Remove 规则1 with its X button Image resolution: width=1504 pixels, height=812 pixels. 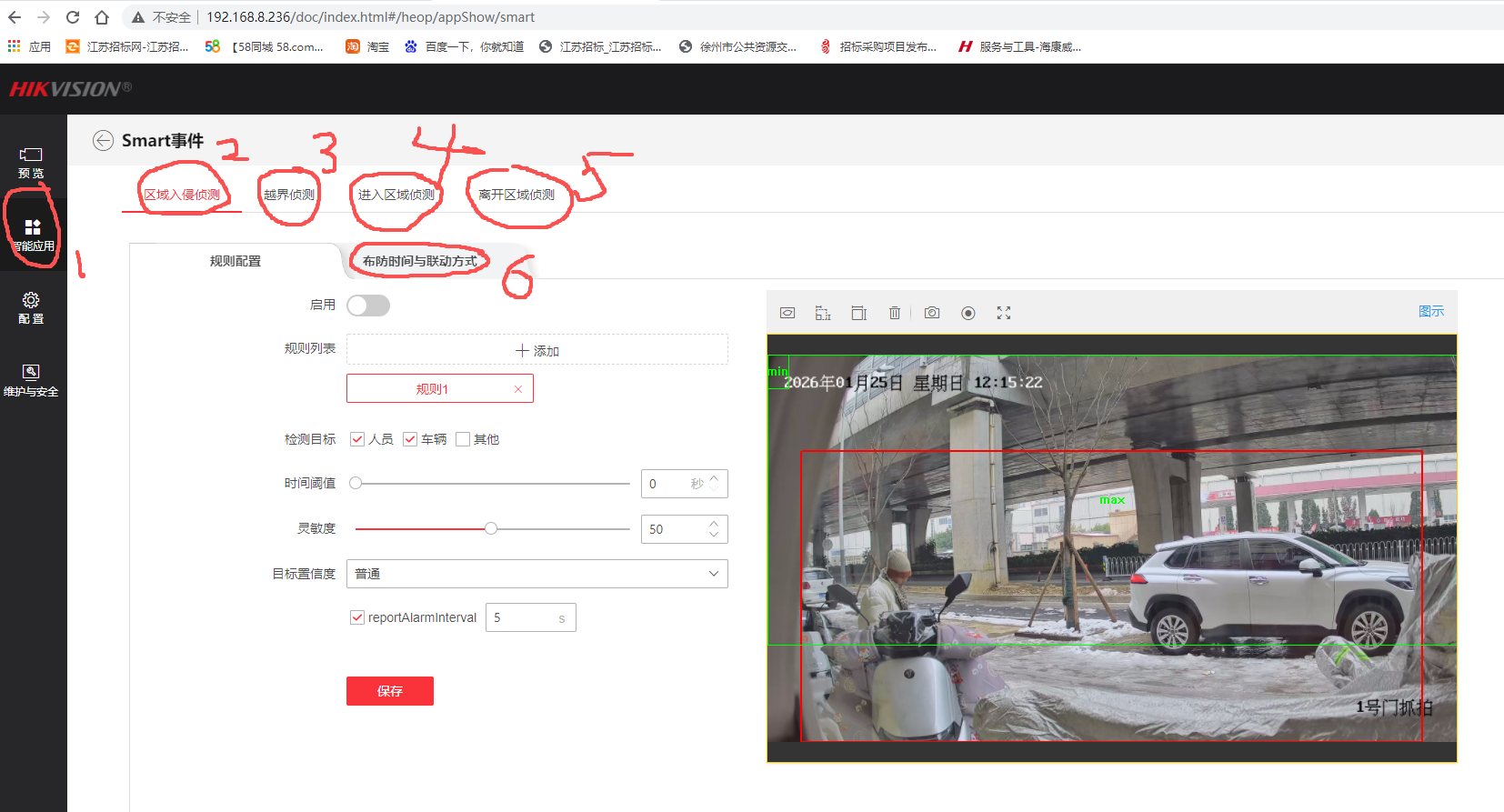pyautogui.click(x=518, y=389)
